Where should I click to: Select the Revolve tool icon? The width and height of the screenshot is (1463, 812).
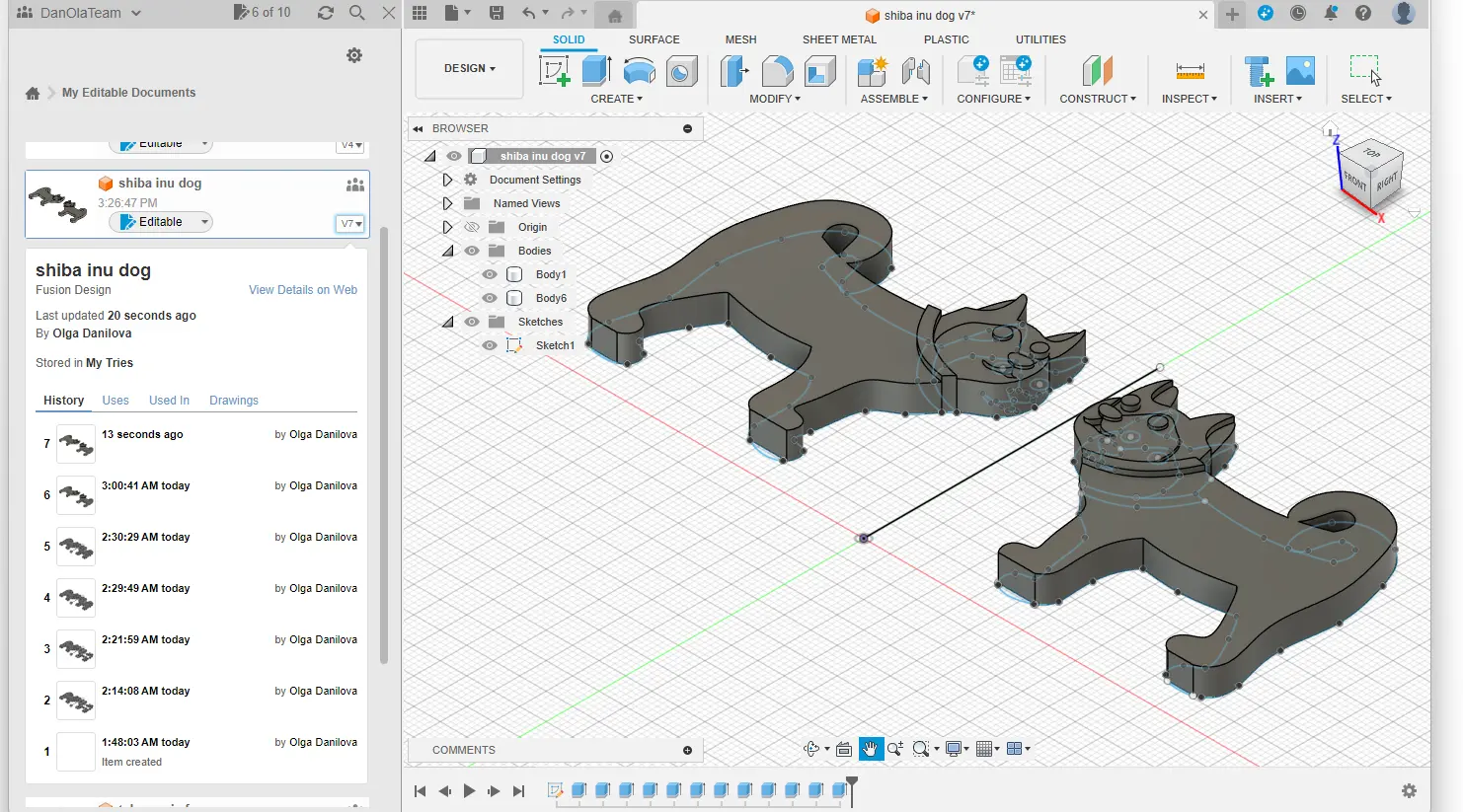coord(640,71)
